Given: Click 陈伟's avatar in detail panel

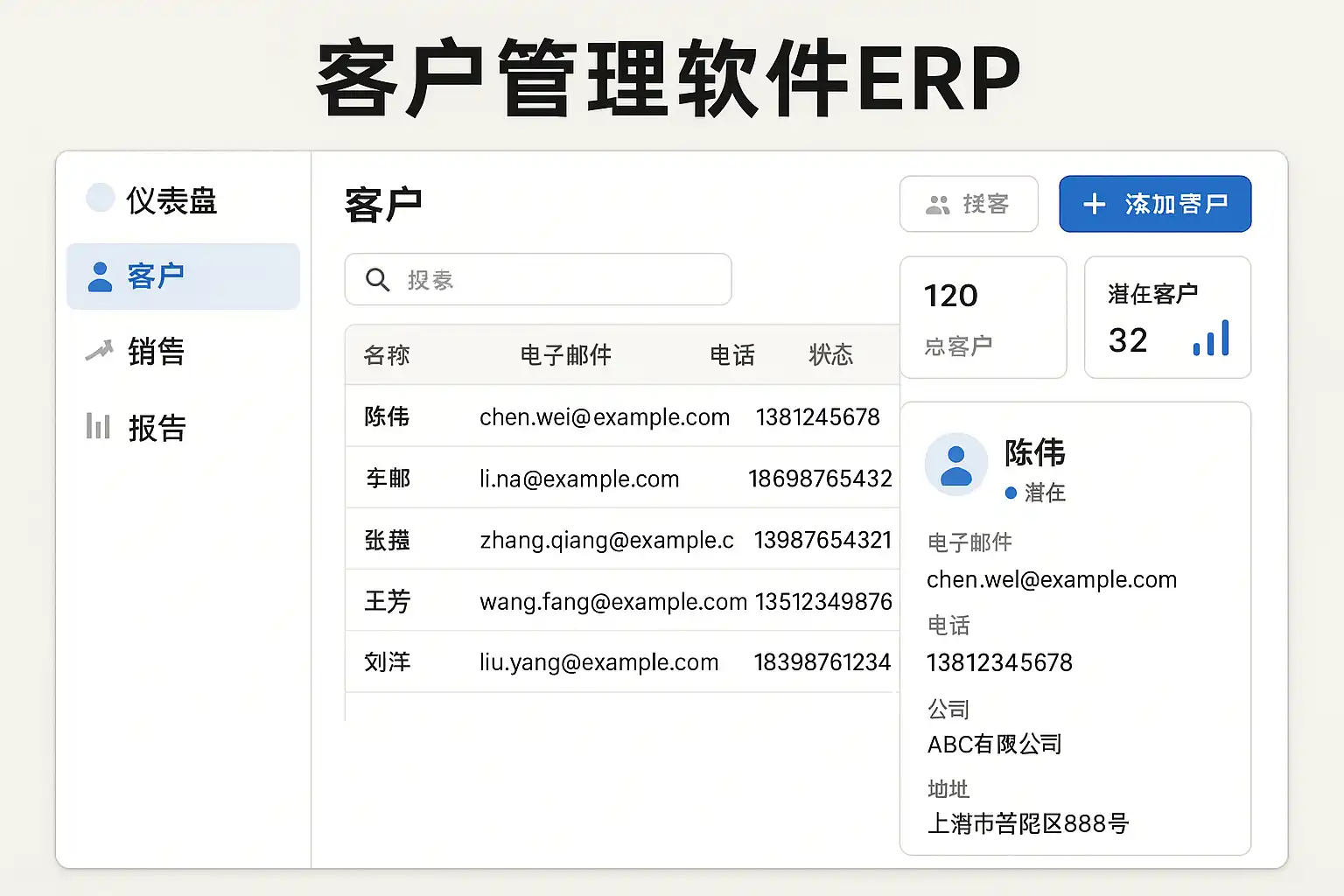Looking at the screenshot, I should click(955, 465).
